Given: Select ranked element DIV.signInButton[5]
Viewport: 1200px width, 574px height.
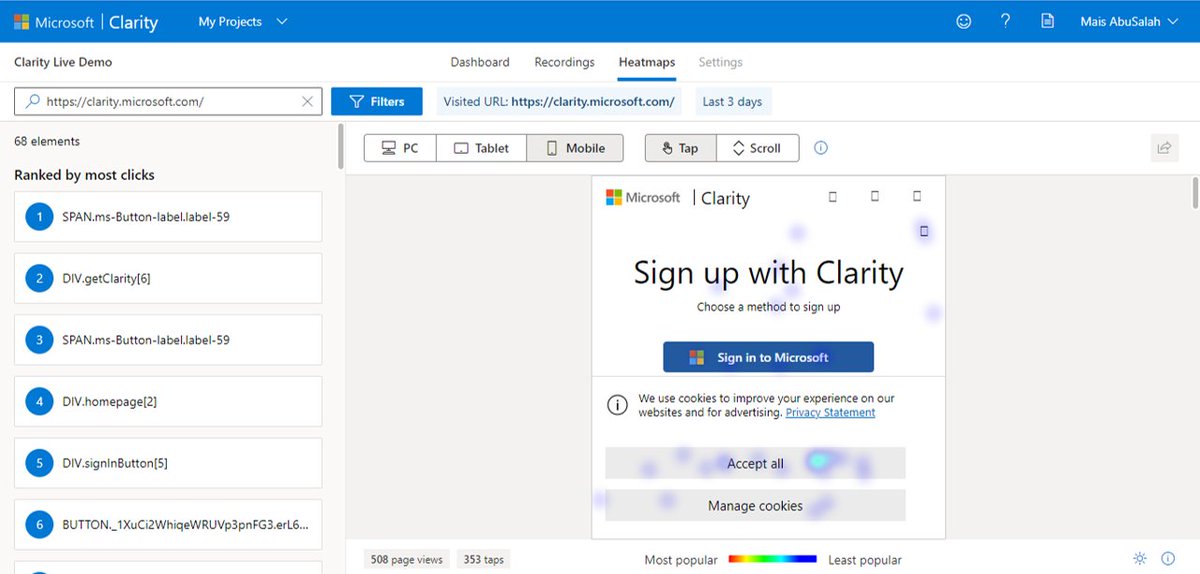Looking at the screenshot, I should pyautogui.click(x=168, y=463).
